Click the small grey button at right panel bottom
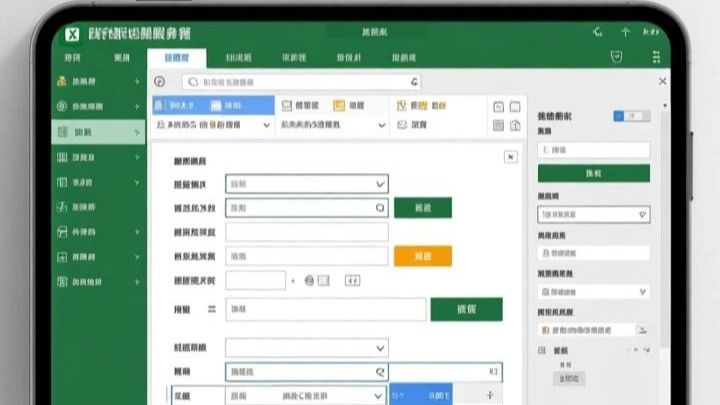 pyautogui.click(x=569, y=379)
